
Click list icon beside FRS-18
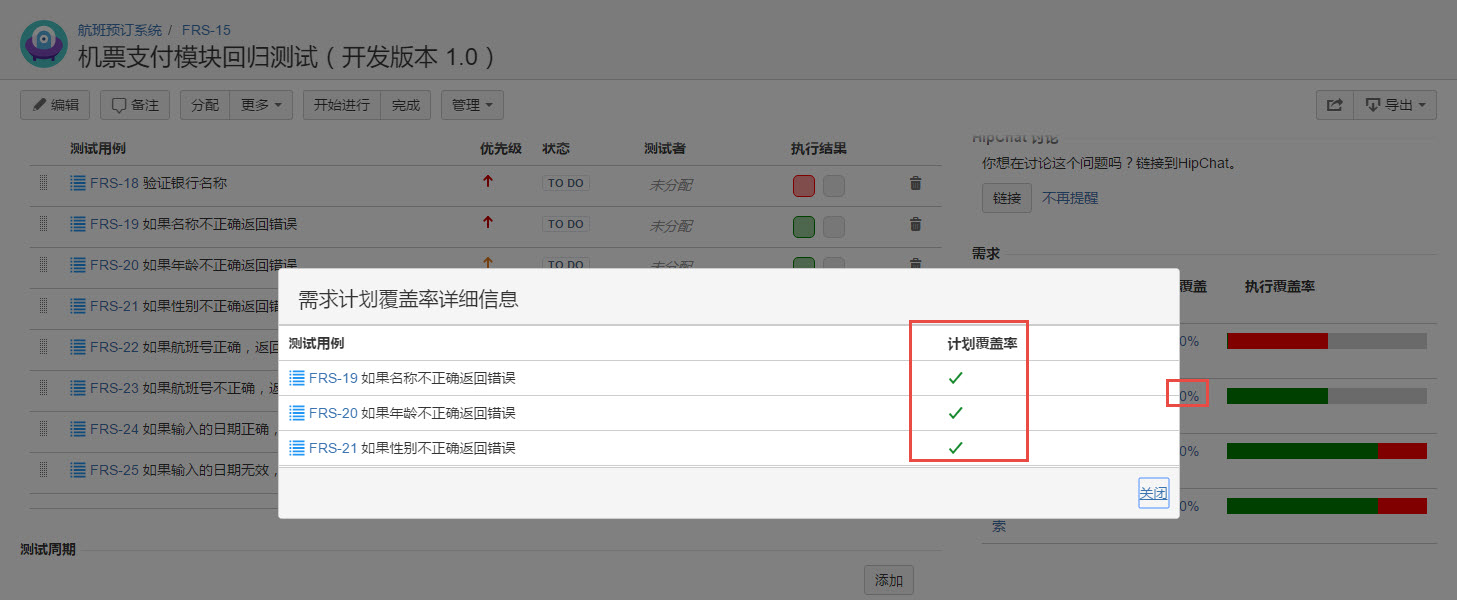78,183
